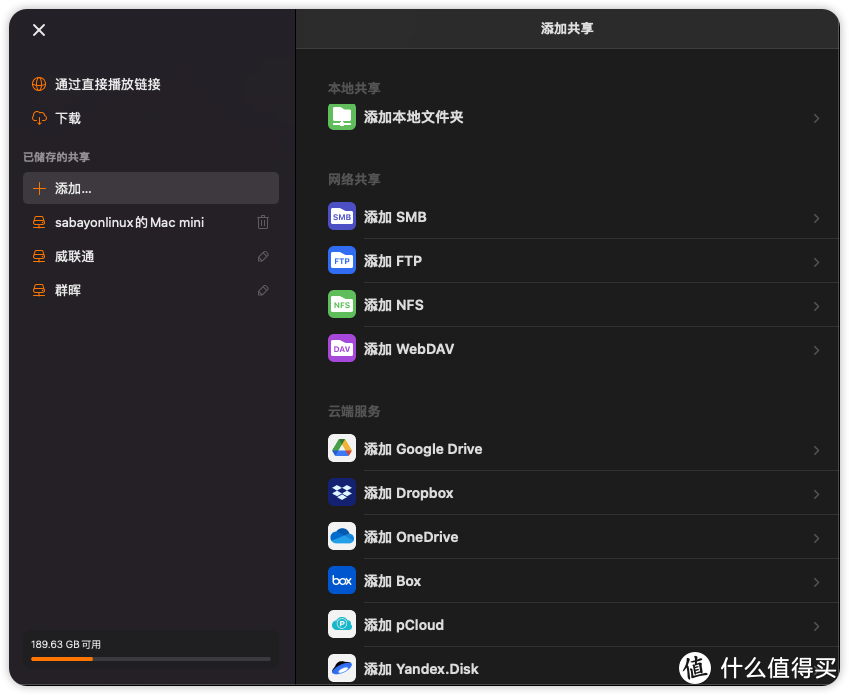Click the 添加 NFS label
The width and height of the screenshot is (849, 695).
click(394, 305)
